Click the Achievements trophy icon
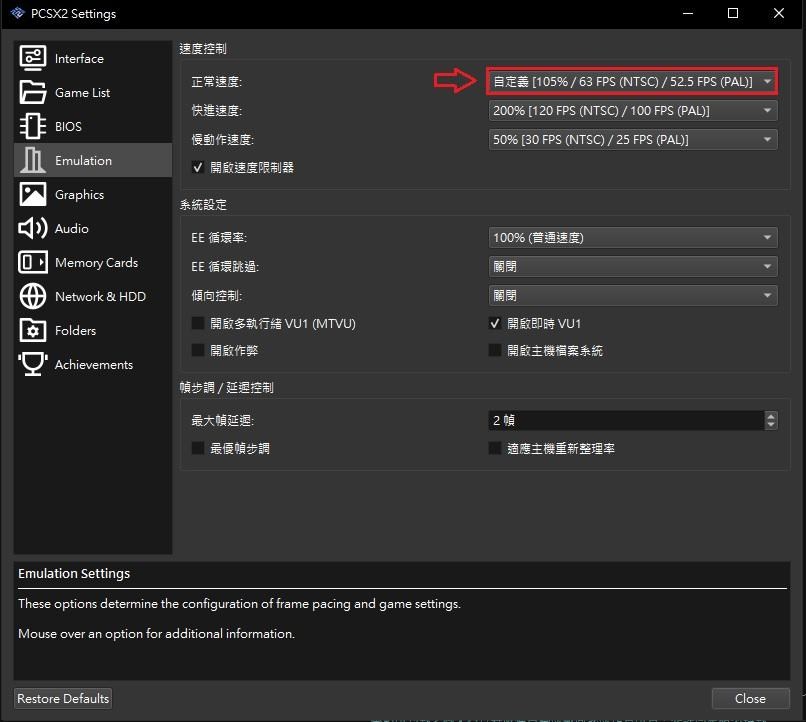This screenshot has height=722, width=806. coord(33,365)
